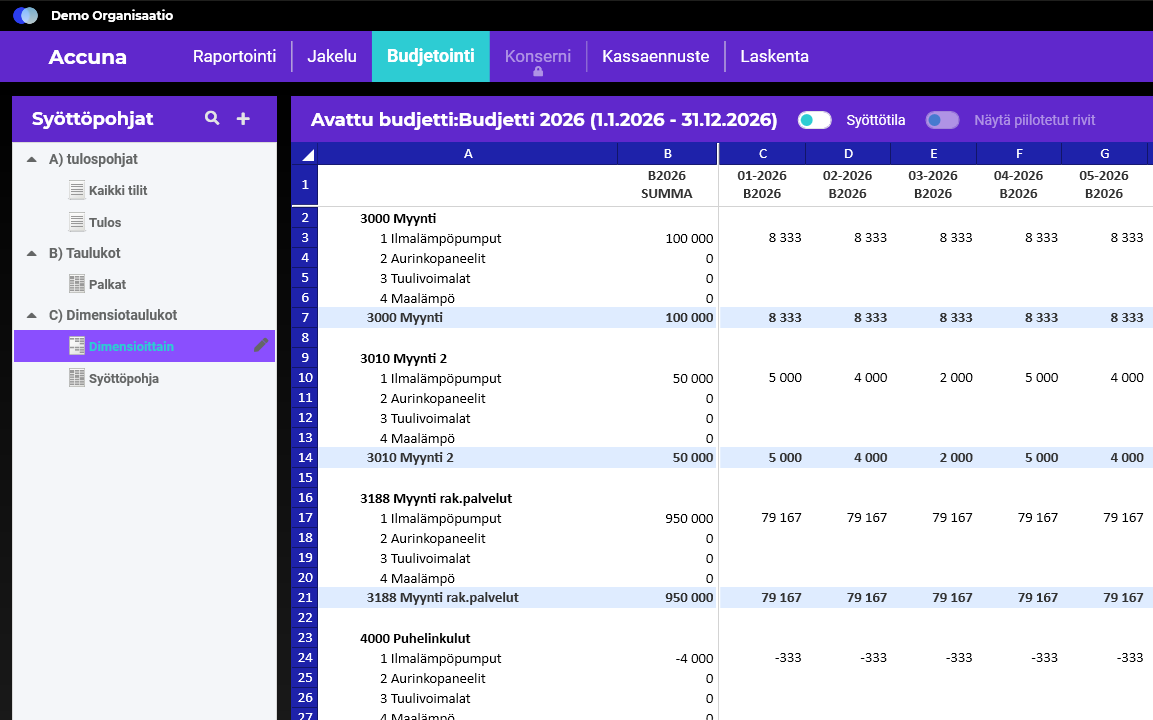Viewport: 1153px width, 720px height.
Task: Add a new template with plus icon
Action: (x=243, y=118)
